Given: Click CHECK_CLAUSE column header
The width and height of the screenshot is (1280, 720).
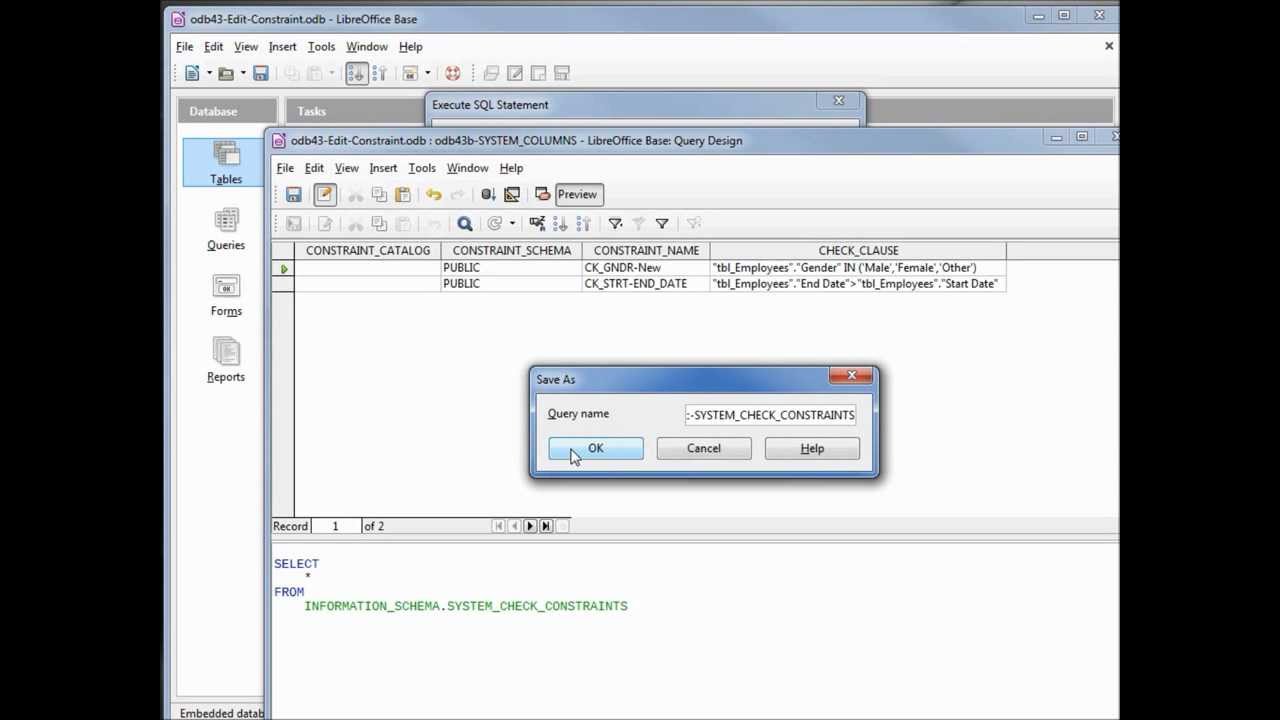Looking at the screenshot, I should [858, 250].
